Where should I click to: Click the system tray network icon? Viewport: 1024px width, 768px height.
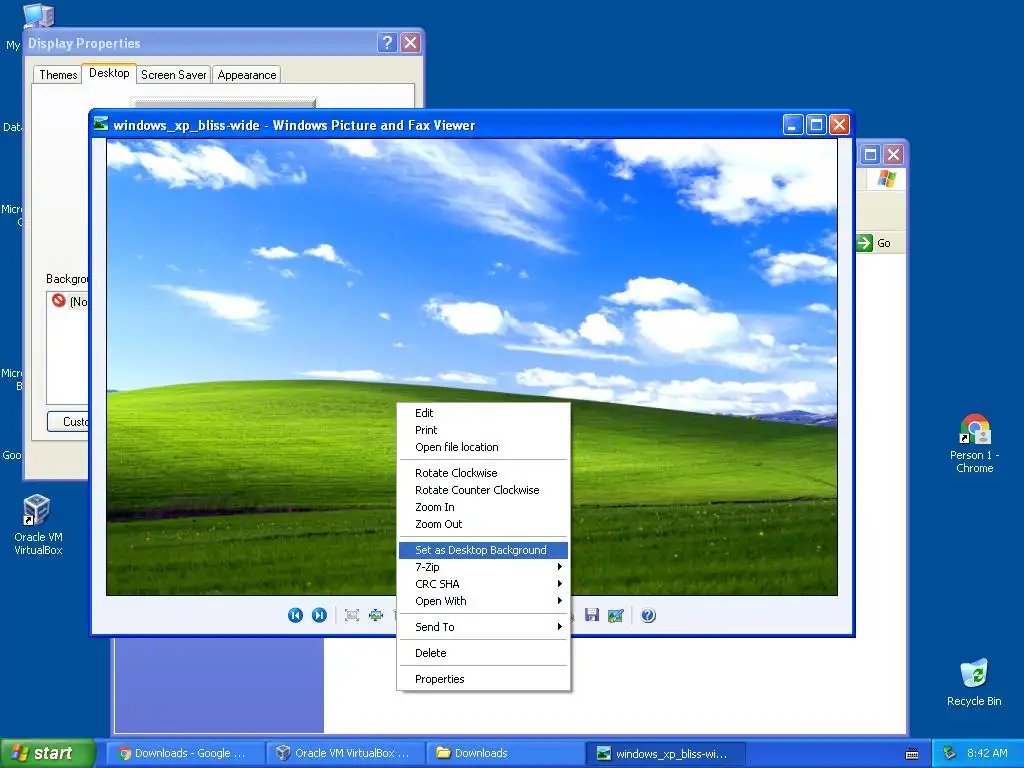pyautogui.click(x=950, y=753)
